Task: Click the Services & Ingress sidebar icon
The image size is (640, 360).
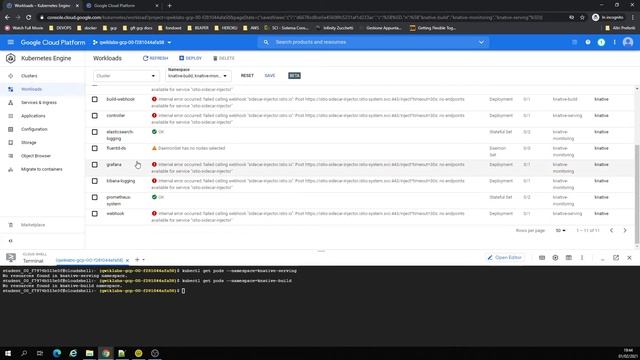Action: [11, 102]
